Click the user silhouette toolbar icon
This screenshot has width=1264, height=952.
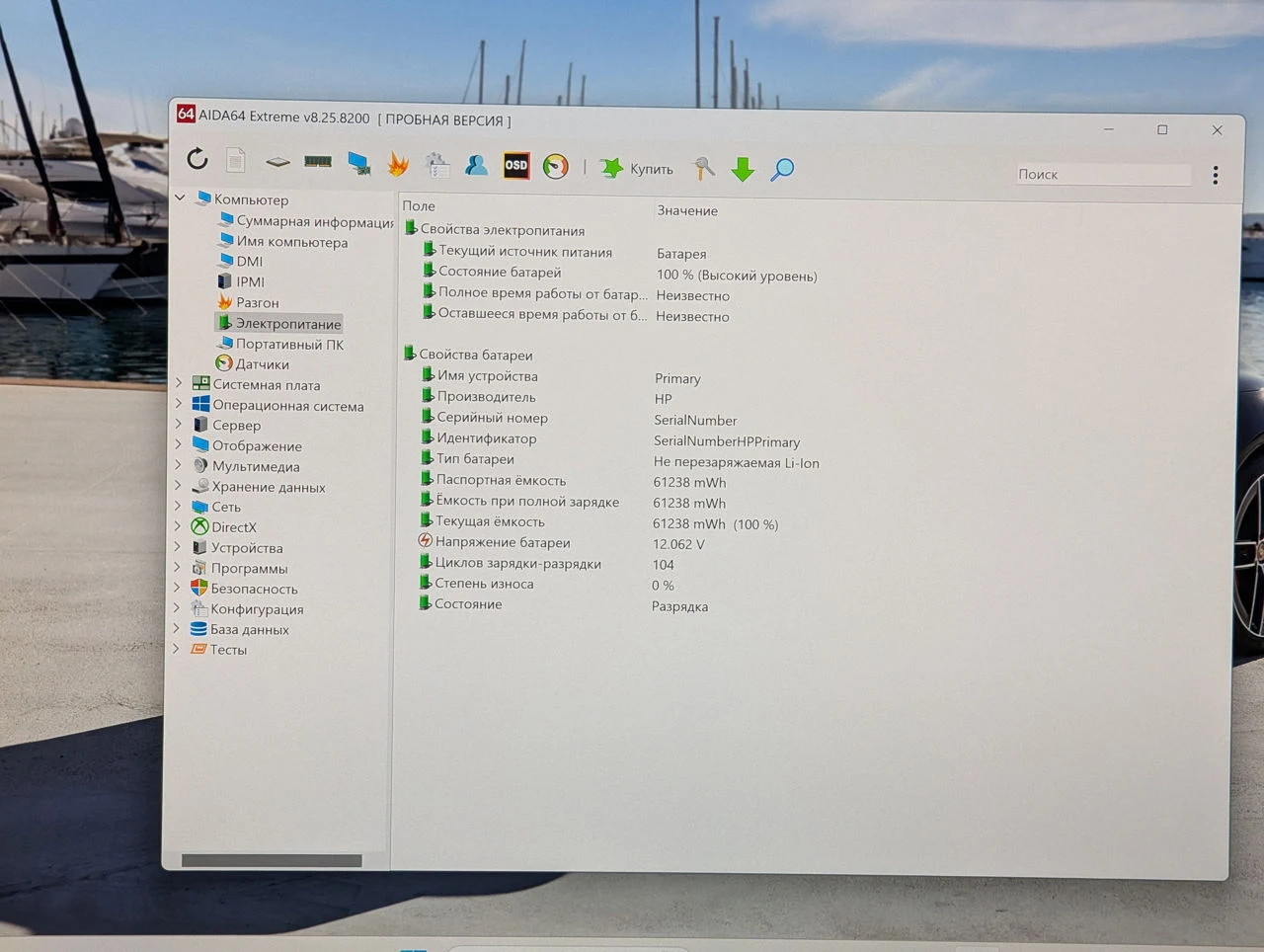(x=476, y=165)
